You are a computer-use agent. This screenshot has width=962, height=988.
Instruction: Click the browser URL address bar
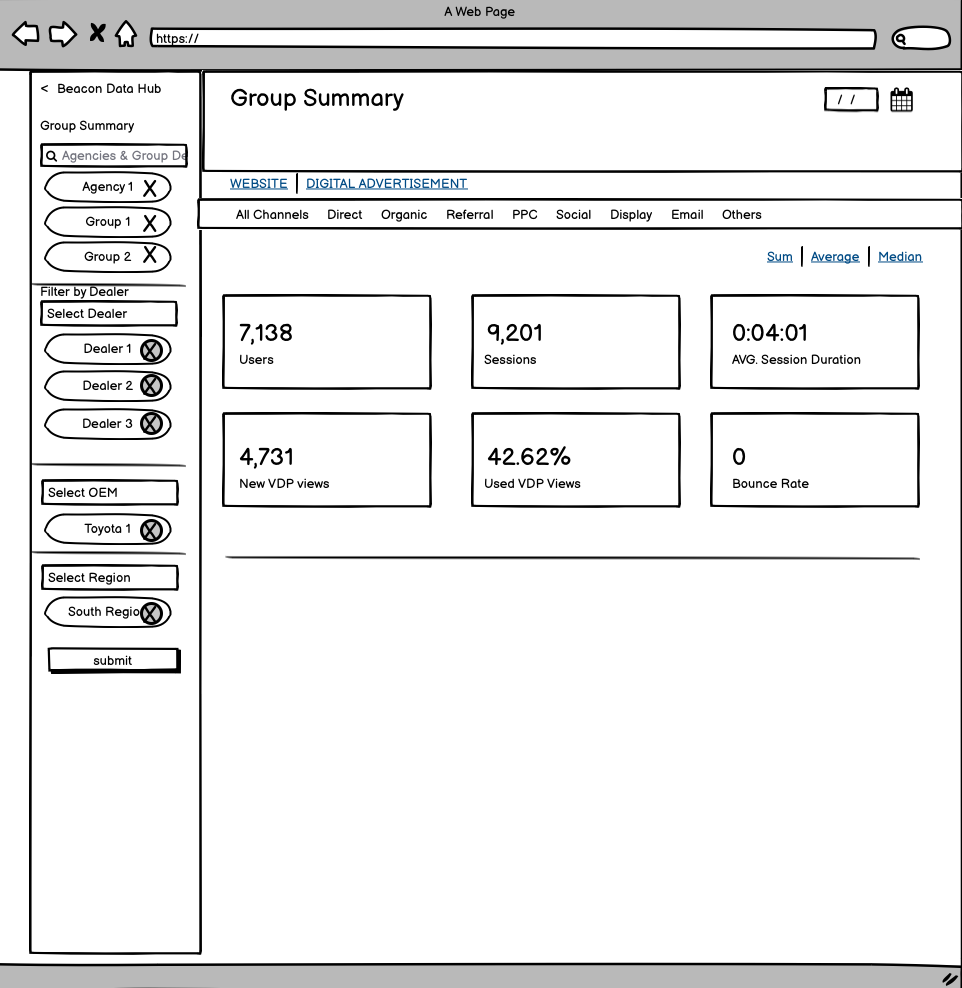click(x=512, y=38)
